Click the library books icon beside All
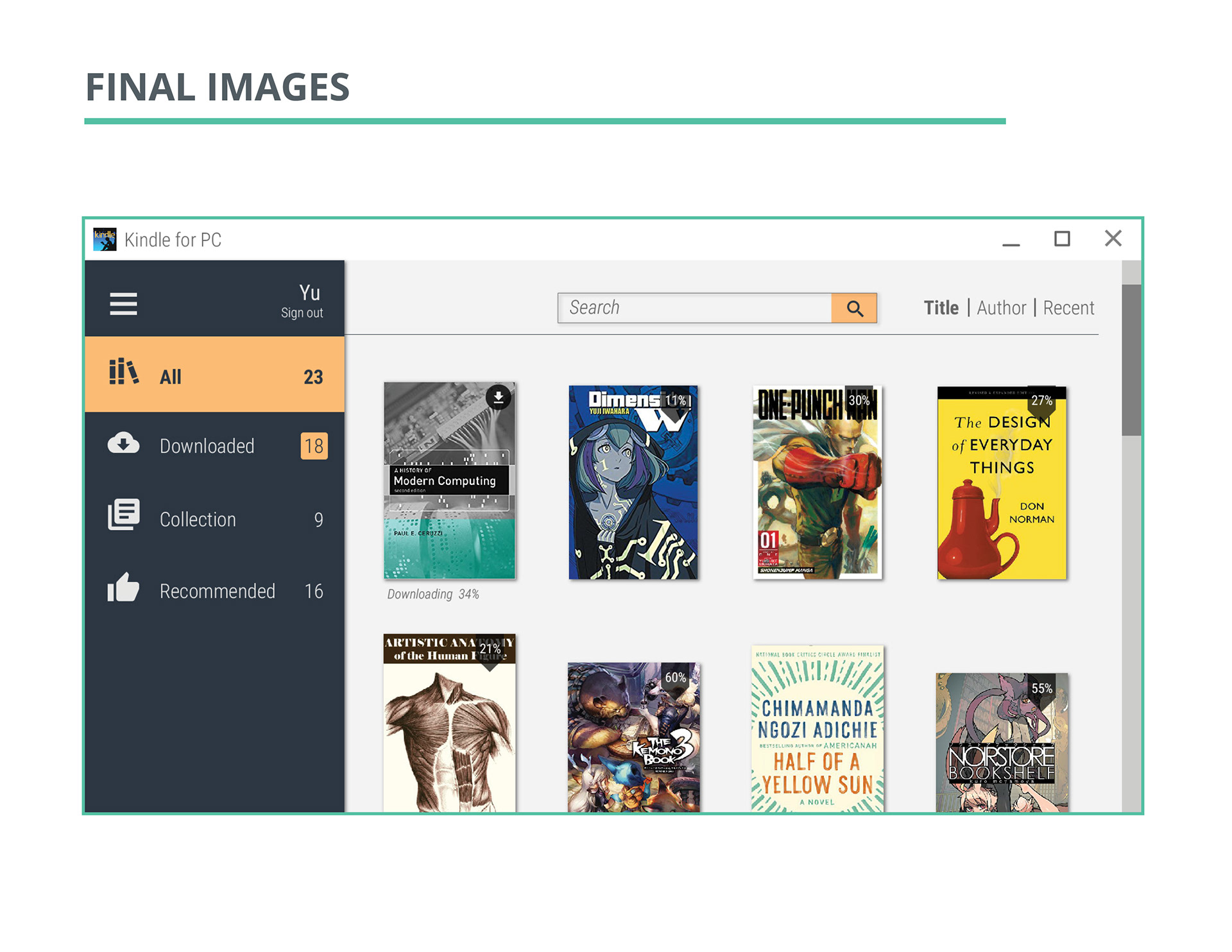The height and width of the screenshot is (952, 1232). [124, 372]
